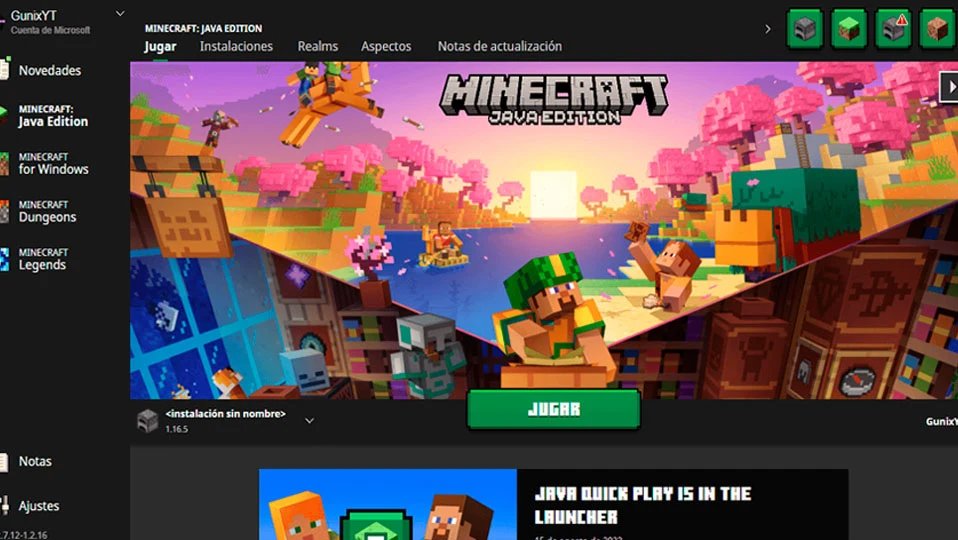Open the Notas de actualización tab
Screen dimensions: 958x540
tap(500, 46)
